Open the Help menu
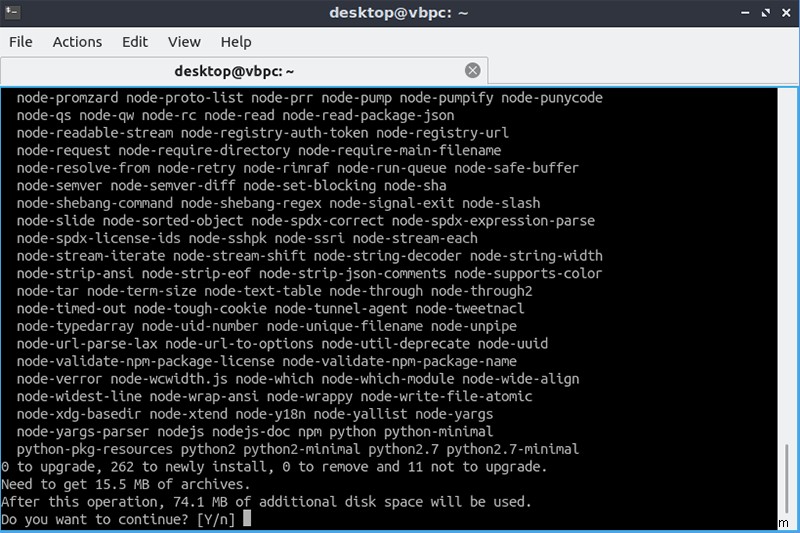Viewport: 800px width, 533px height. point(236,42)
